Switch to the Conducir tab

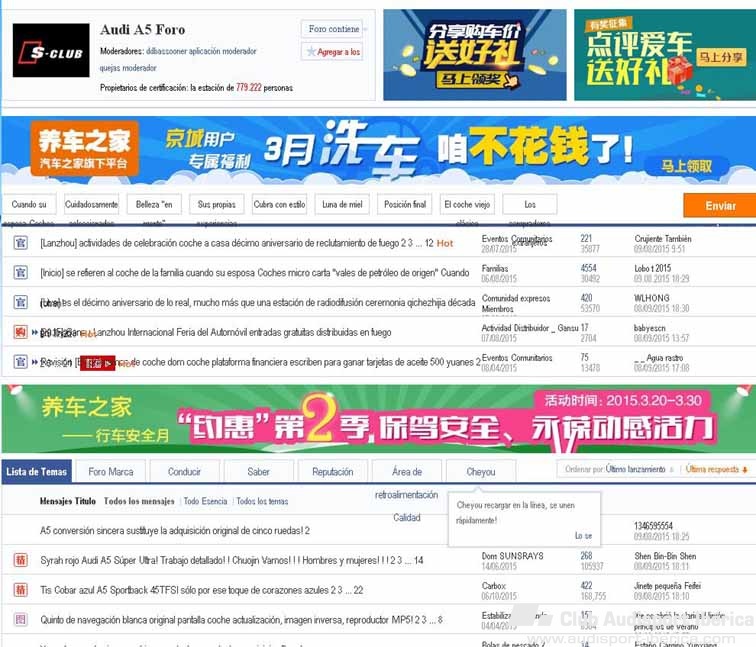coord(184,472)
